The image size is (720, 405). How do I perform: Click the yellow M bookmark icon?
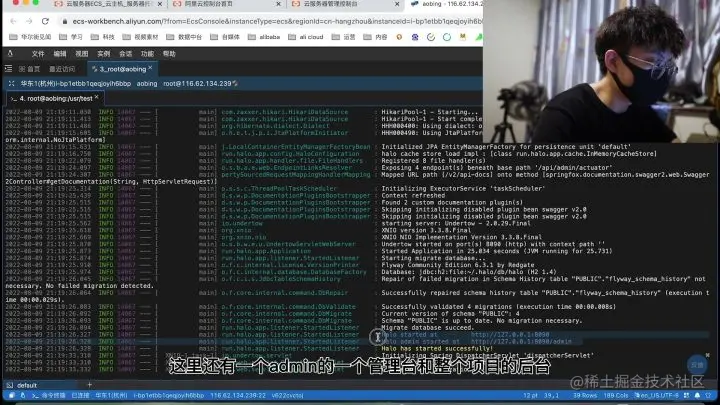[462, 37]
